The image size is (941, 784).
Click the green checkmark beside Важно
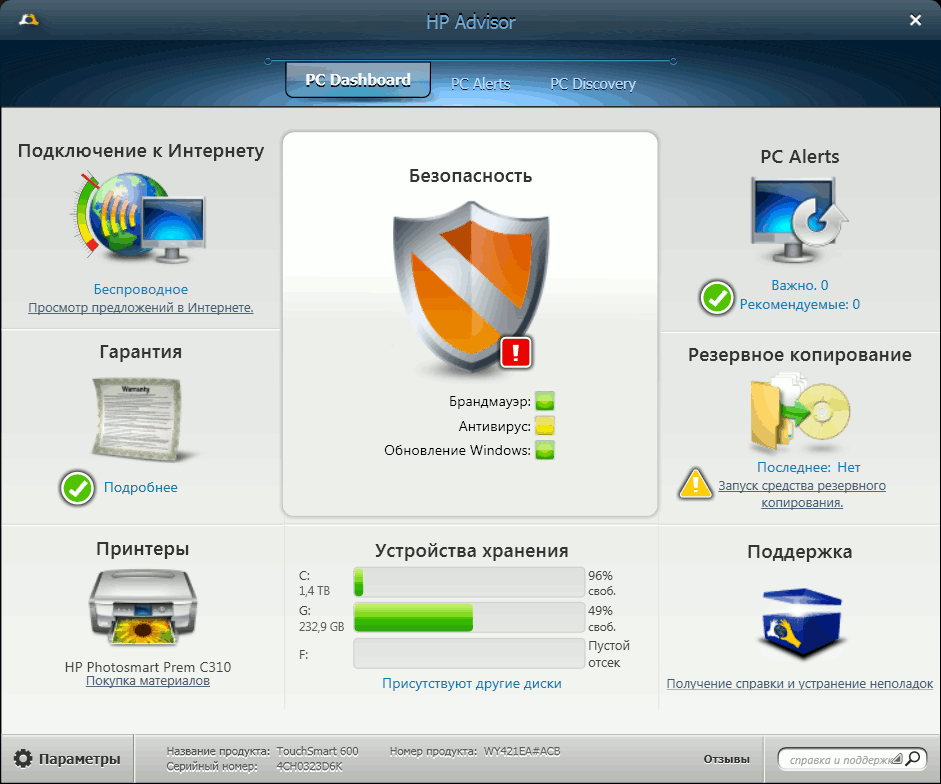pyautogui.click(x=717, y=297)
